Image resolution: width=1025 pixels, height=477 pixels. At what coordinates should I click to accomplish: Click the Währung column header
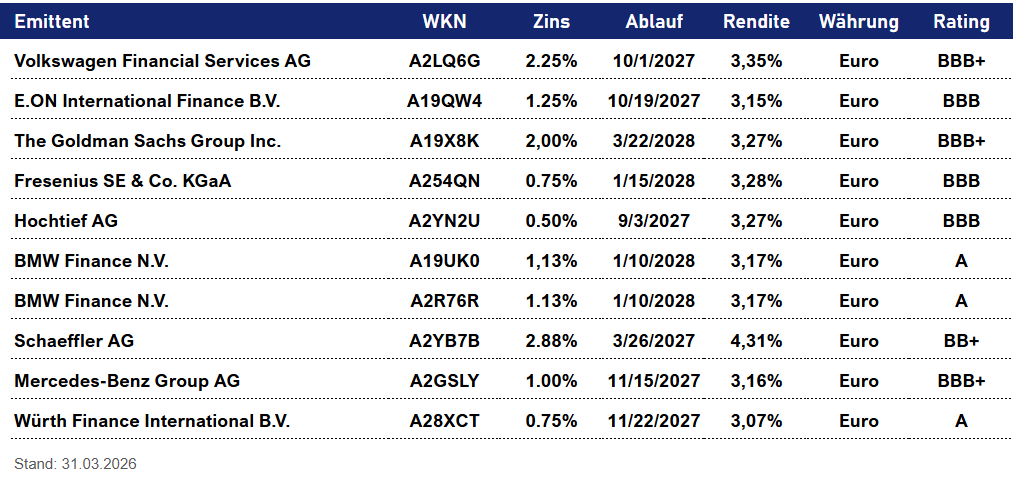(x=858, y=21)
